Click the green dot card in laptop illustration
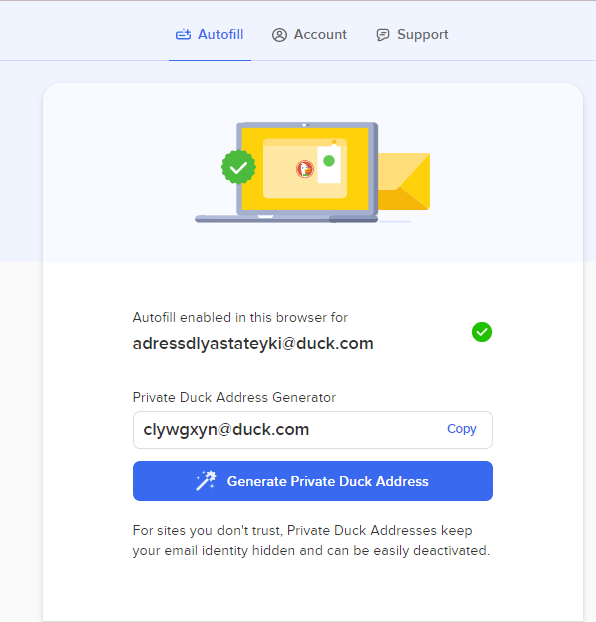This screenshot has width=596, height=622. [x=329, y=164]
